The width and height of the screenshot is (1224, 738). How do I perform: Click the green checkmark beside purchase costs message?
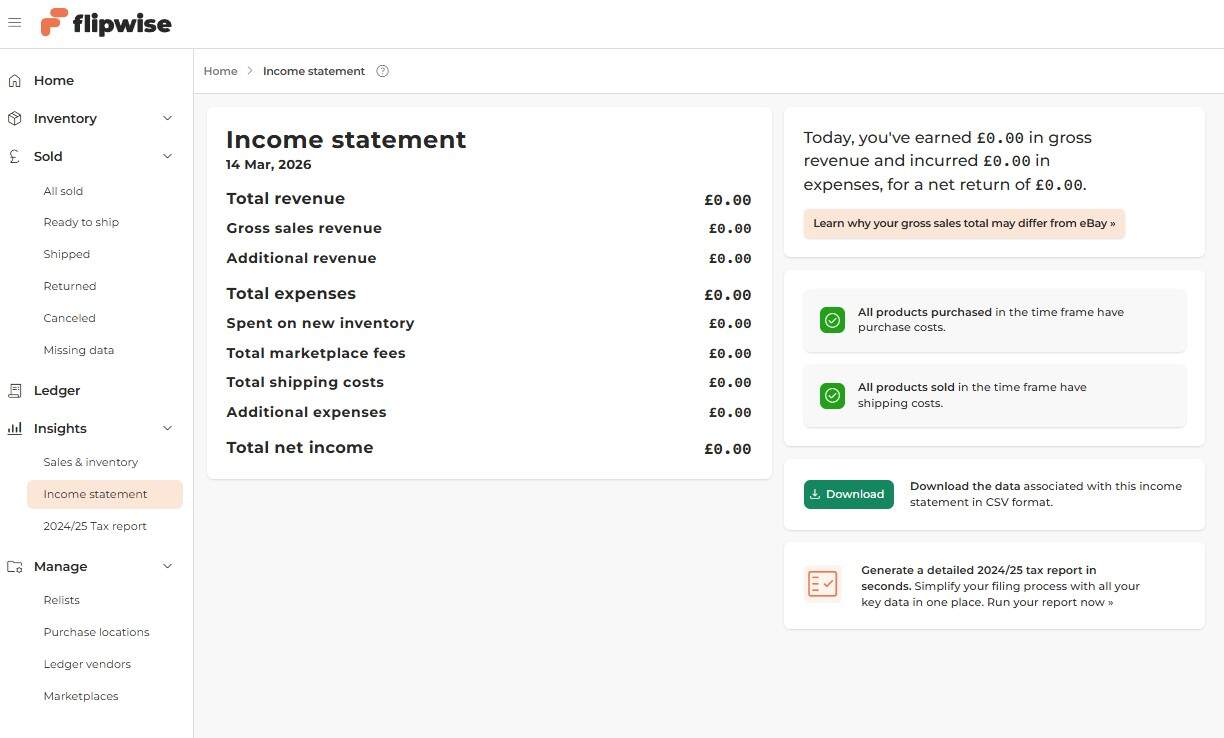click(832, 320)
